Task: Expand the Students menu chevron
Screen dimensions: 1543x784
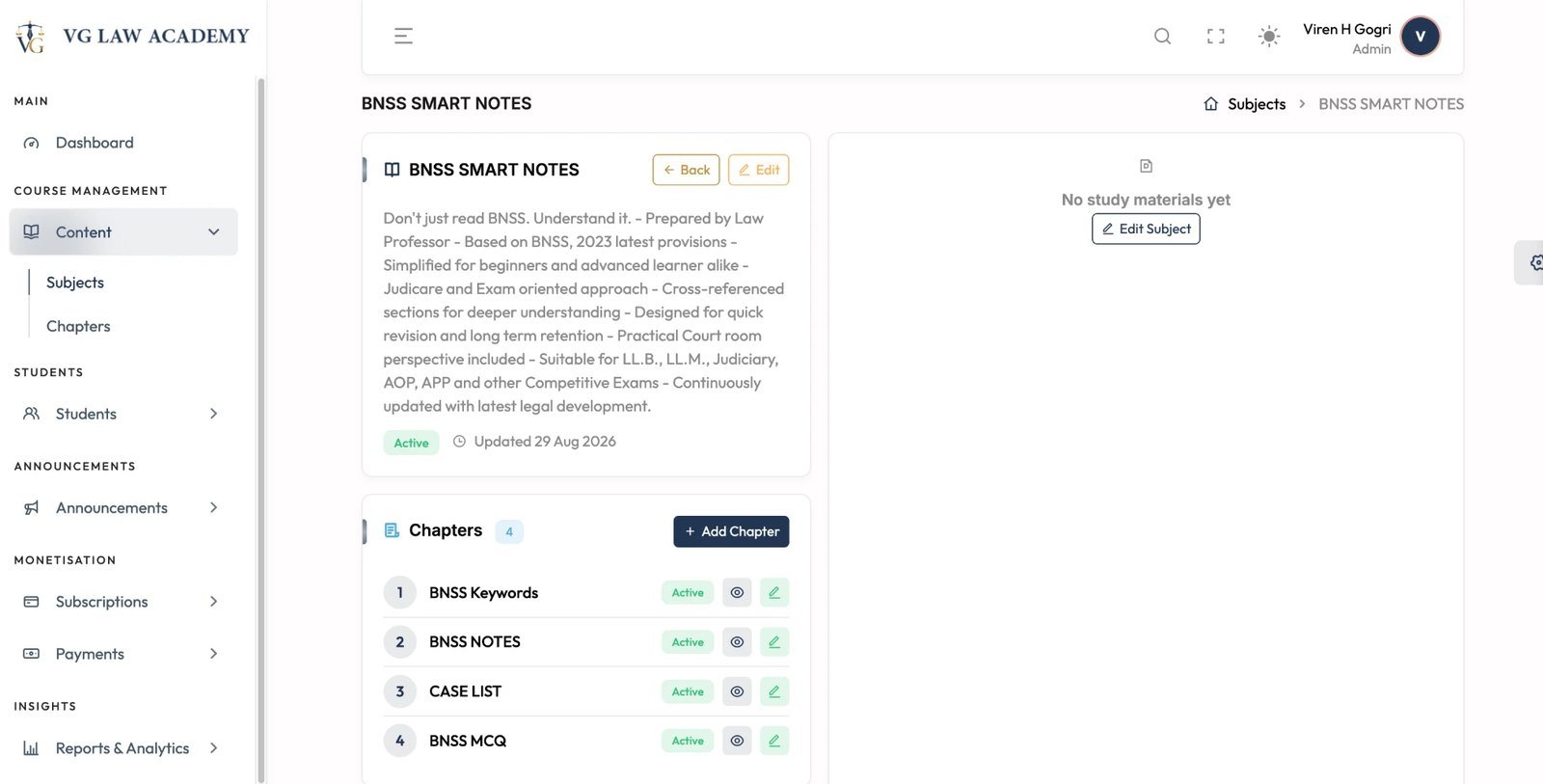Action: pos(214,414)
